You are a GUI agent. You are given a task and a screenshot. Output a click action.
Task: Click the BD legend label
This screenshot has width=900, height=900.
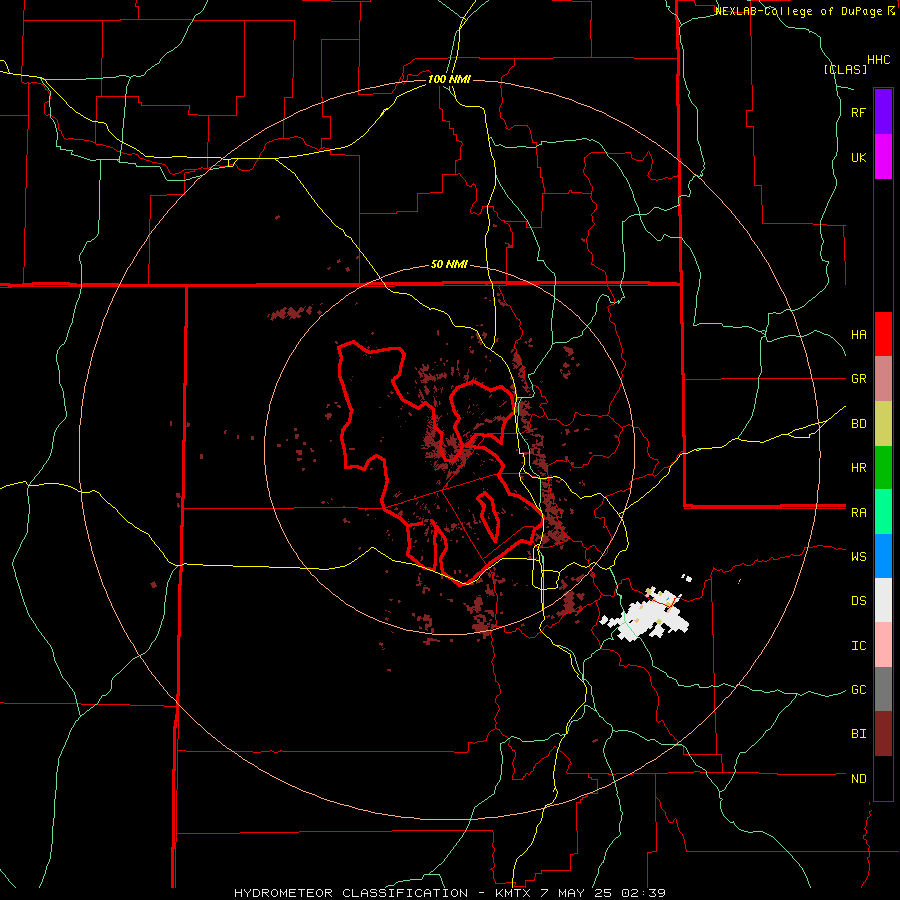(x=858, y=424)
